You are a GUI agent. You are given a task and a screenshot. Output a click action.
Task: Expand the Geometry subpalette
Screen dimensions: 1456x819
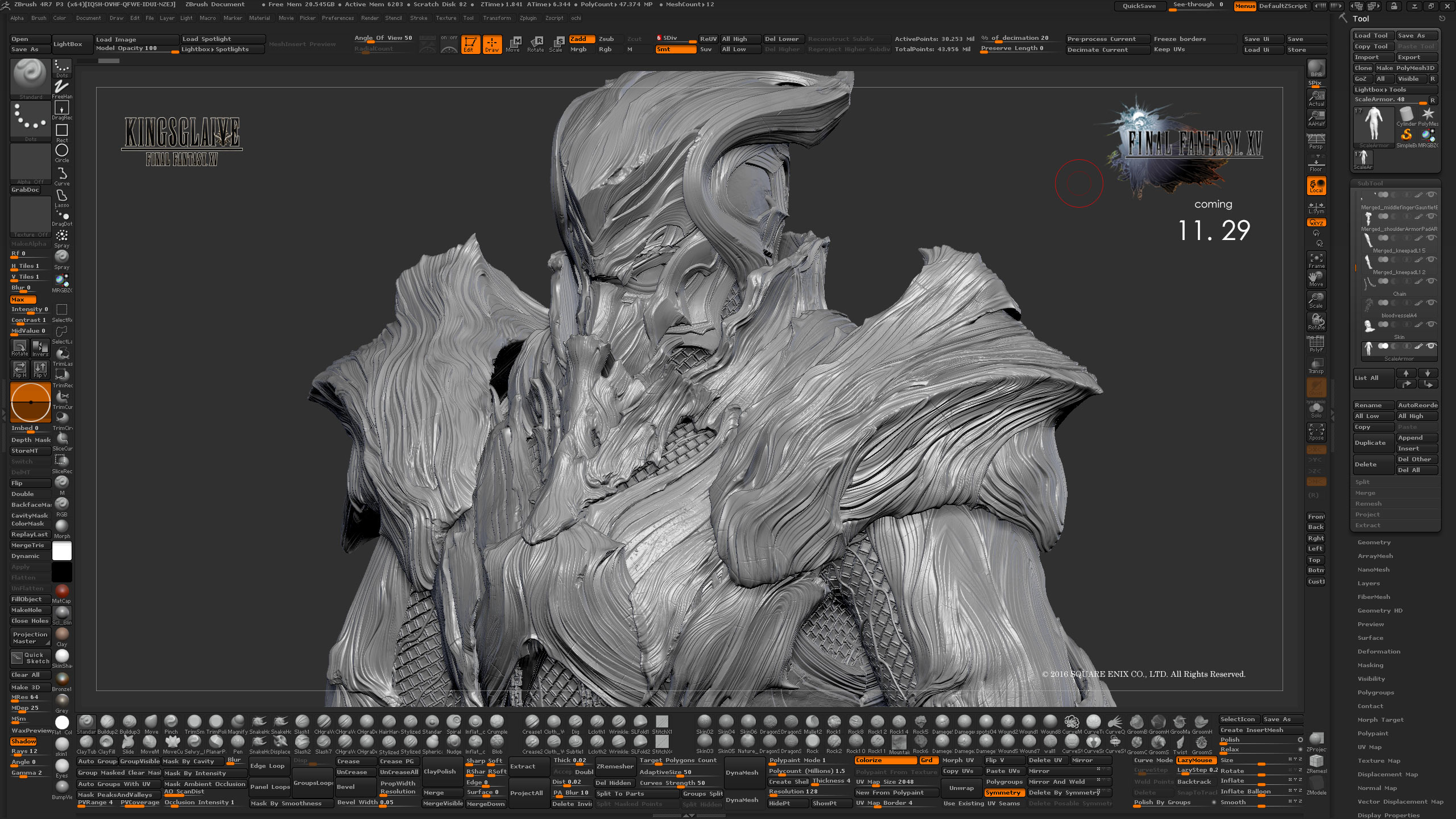click(x=1374, y=542)
